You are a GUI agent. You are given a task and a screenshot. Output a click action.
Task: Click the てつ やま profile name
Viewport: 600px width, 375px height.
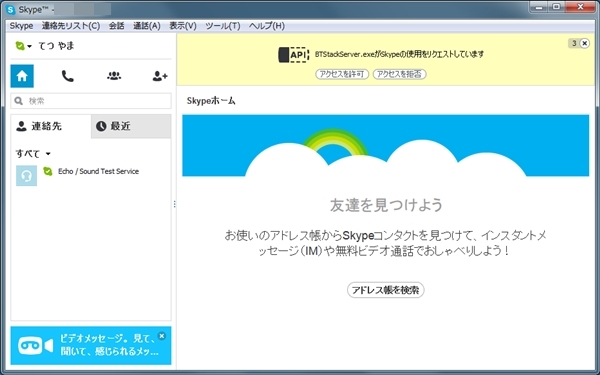[x=56, y=46]
